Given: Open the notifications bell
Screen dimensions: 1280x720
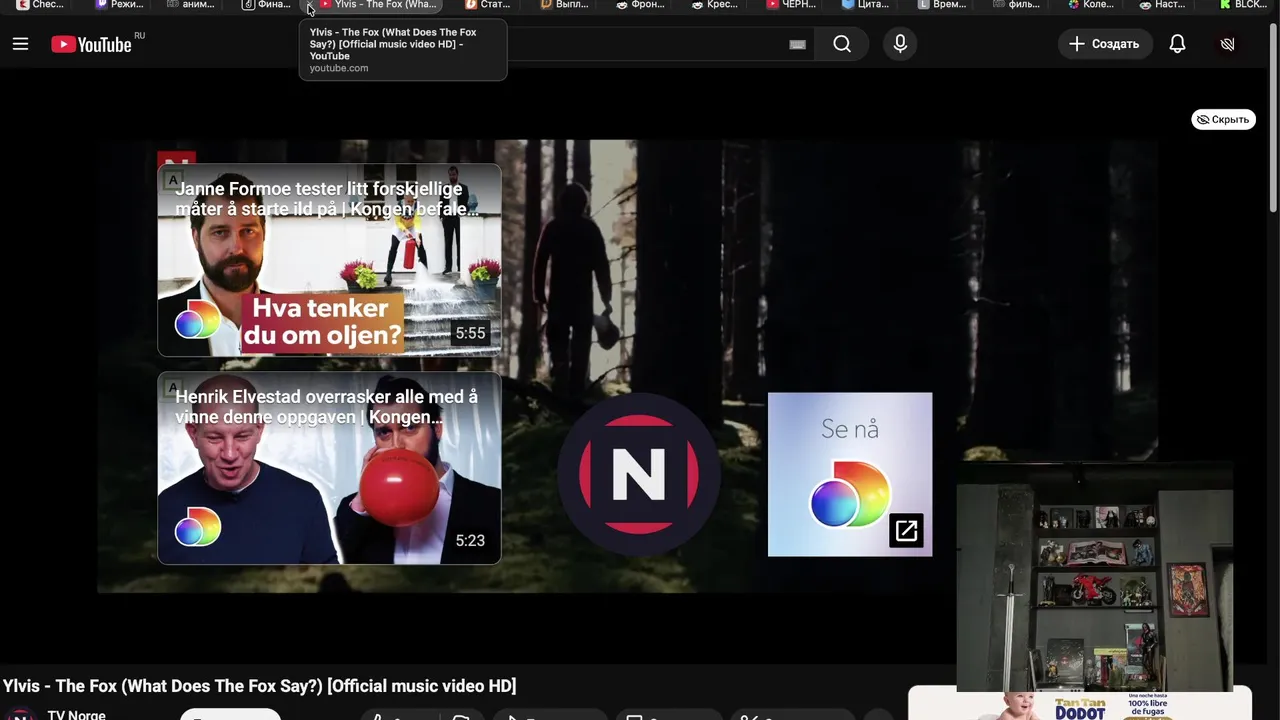Looking at the screenshot, I should tap(1177, 44).
